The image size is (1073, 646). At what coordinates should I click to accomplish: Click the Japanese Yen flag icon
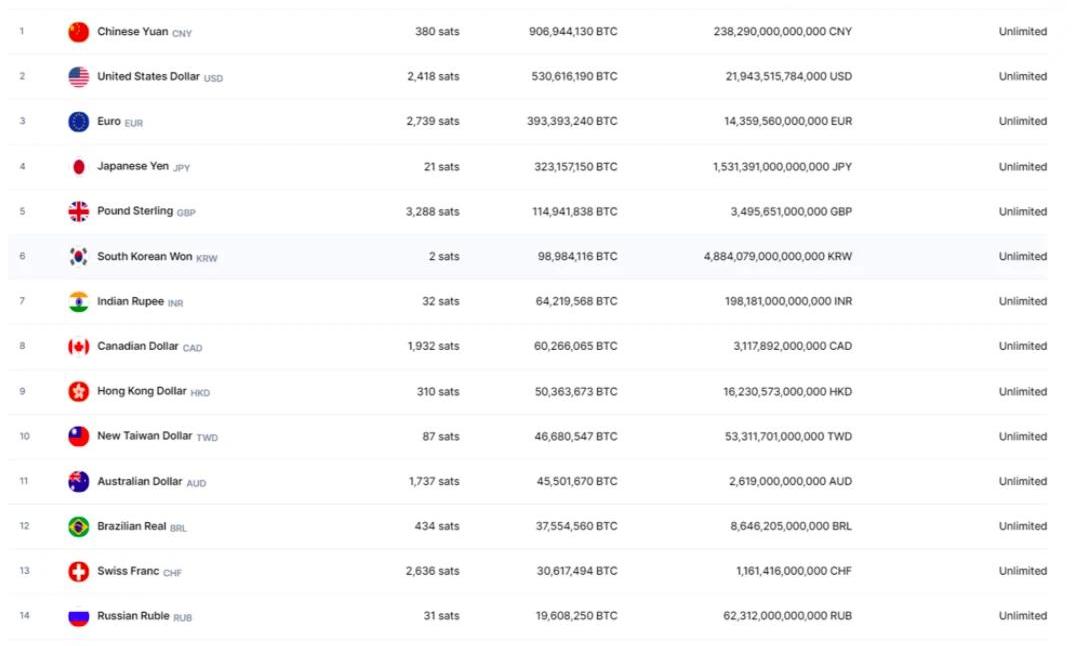pos(78,167)
